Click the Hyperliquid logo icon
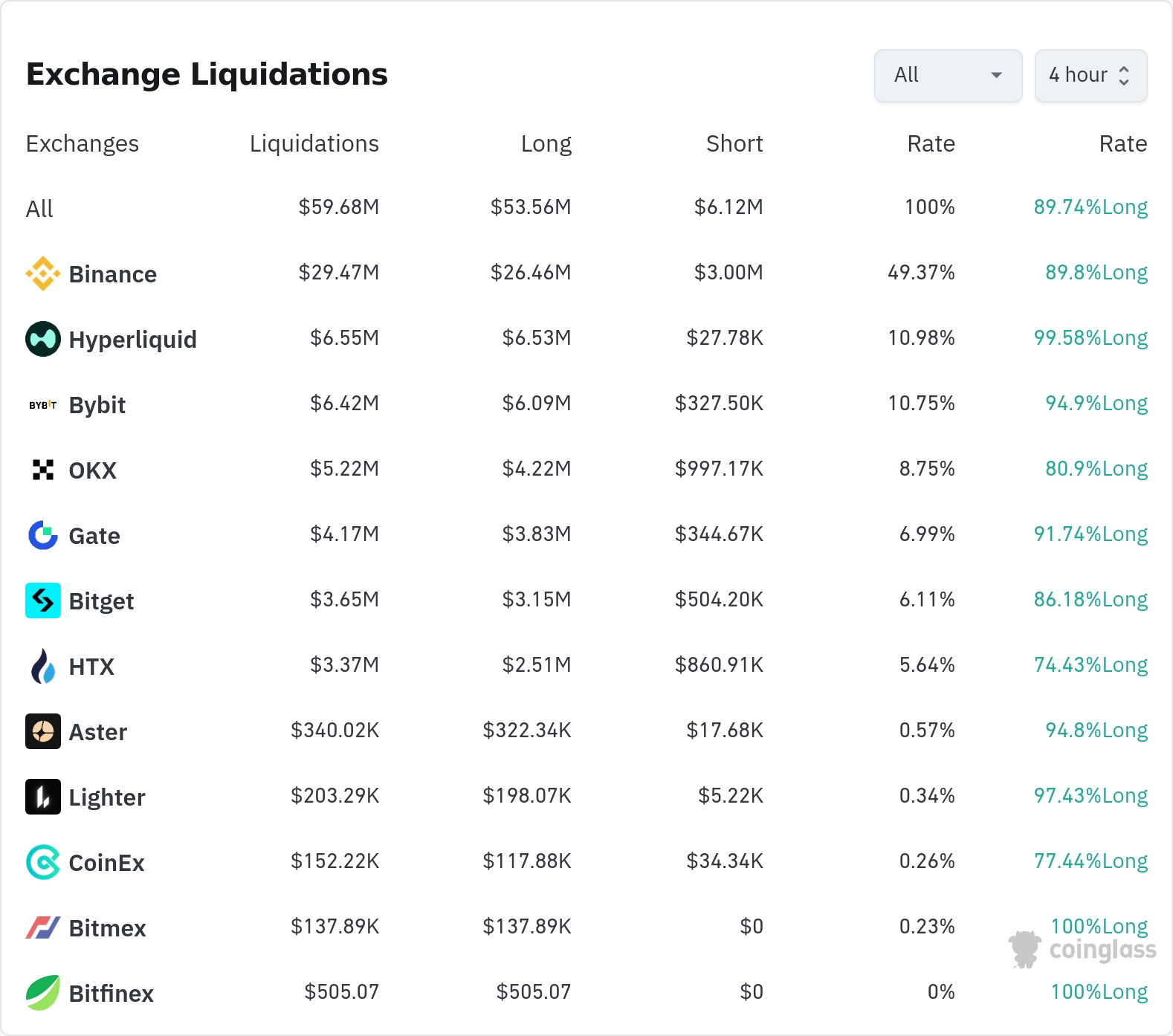The image size is (1173, 1036). tap(43, 339)
